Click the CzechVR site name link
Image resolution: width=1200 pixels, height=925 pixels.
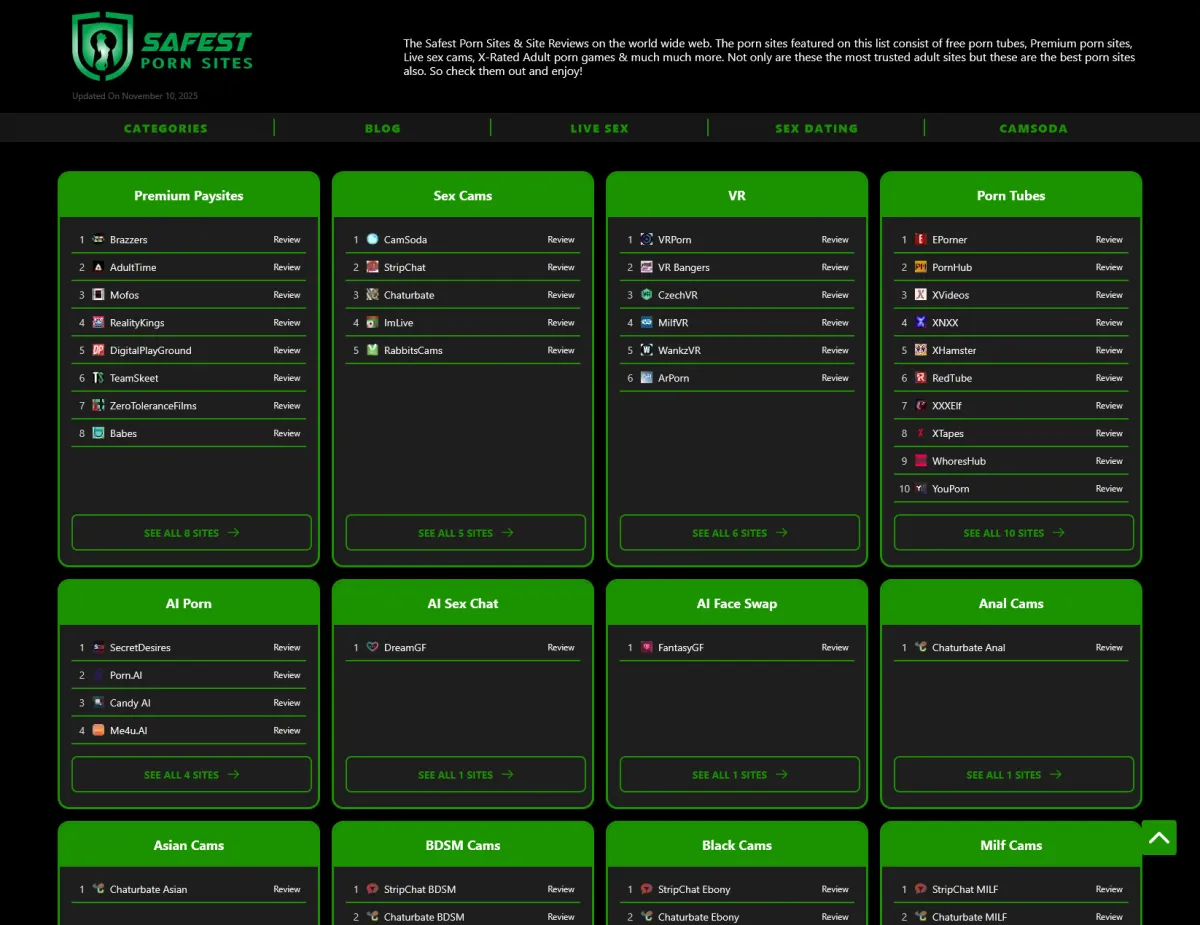(677, 295)
